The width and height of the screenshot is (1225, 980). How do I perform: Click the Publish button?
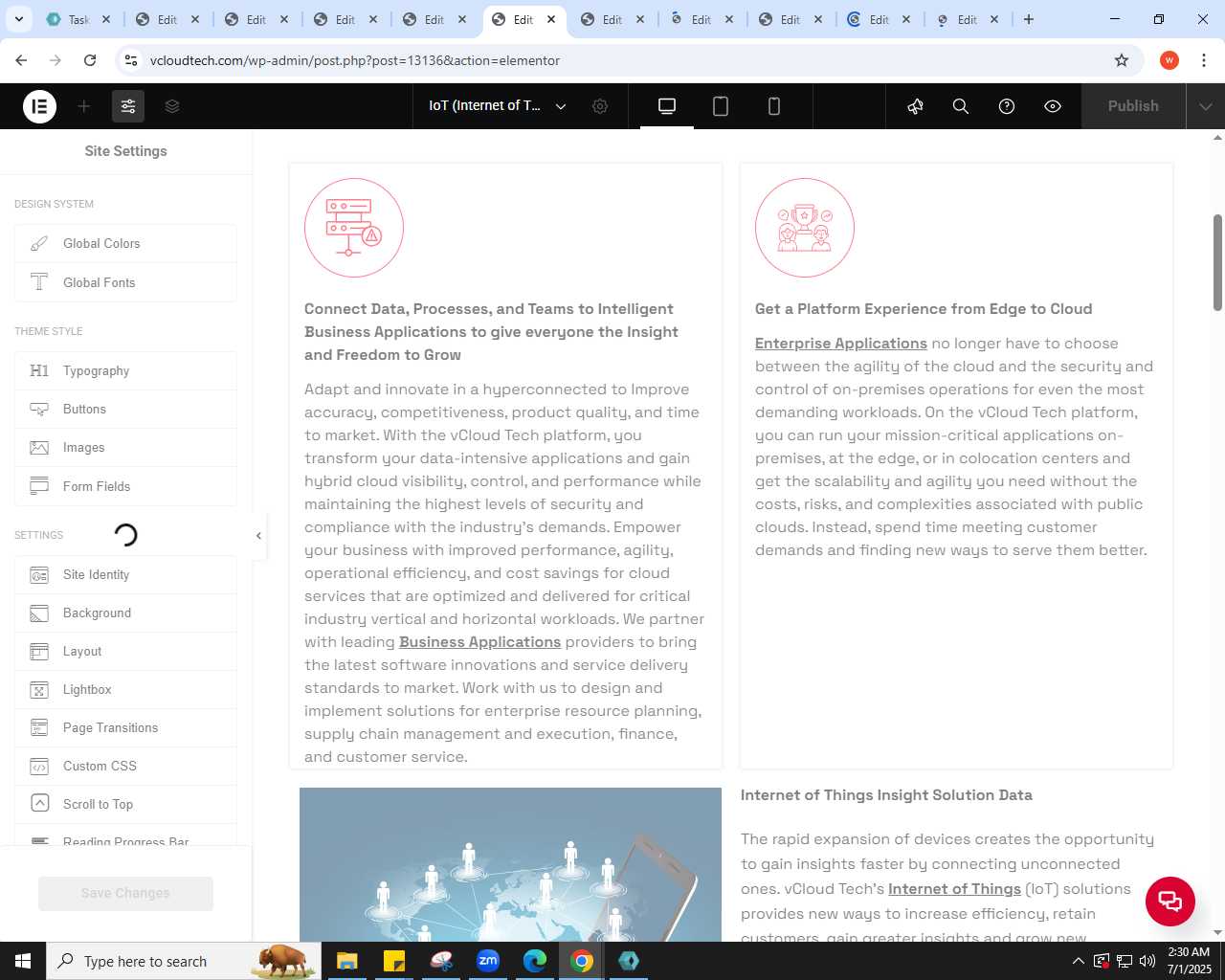1133,106
